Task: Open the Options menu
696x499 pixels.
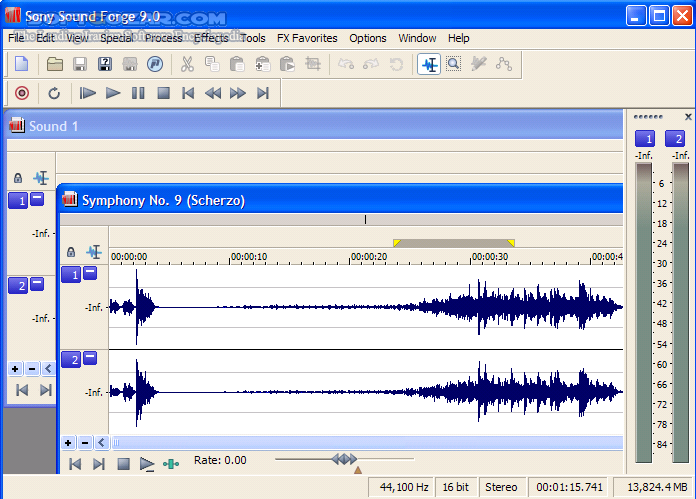Action: pos(368,38)
